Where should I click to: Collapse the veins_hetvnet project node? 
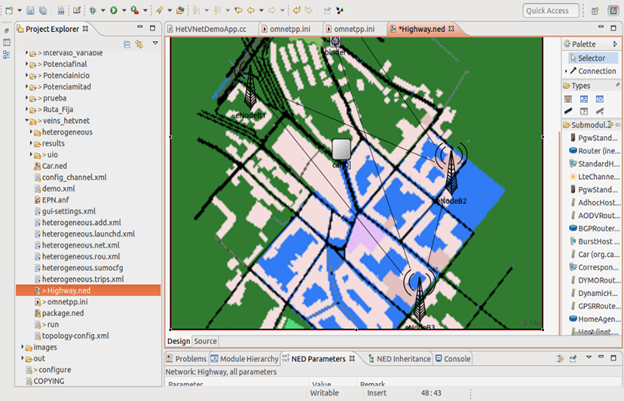(x=27, y=120)
